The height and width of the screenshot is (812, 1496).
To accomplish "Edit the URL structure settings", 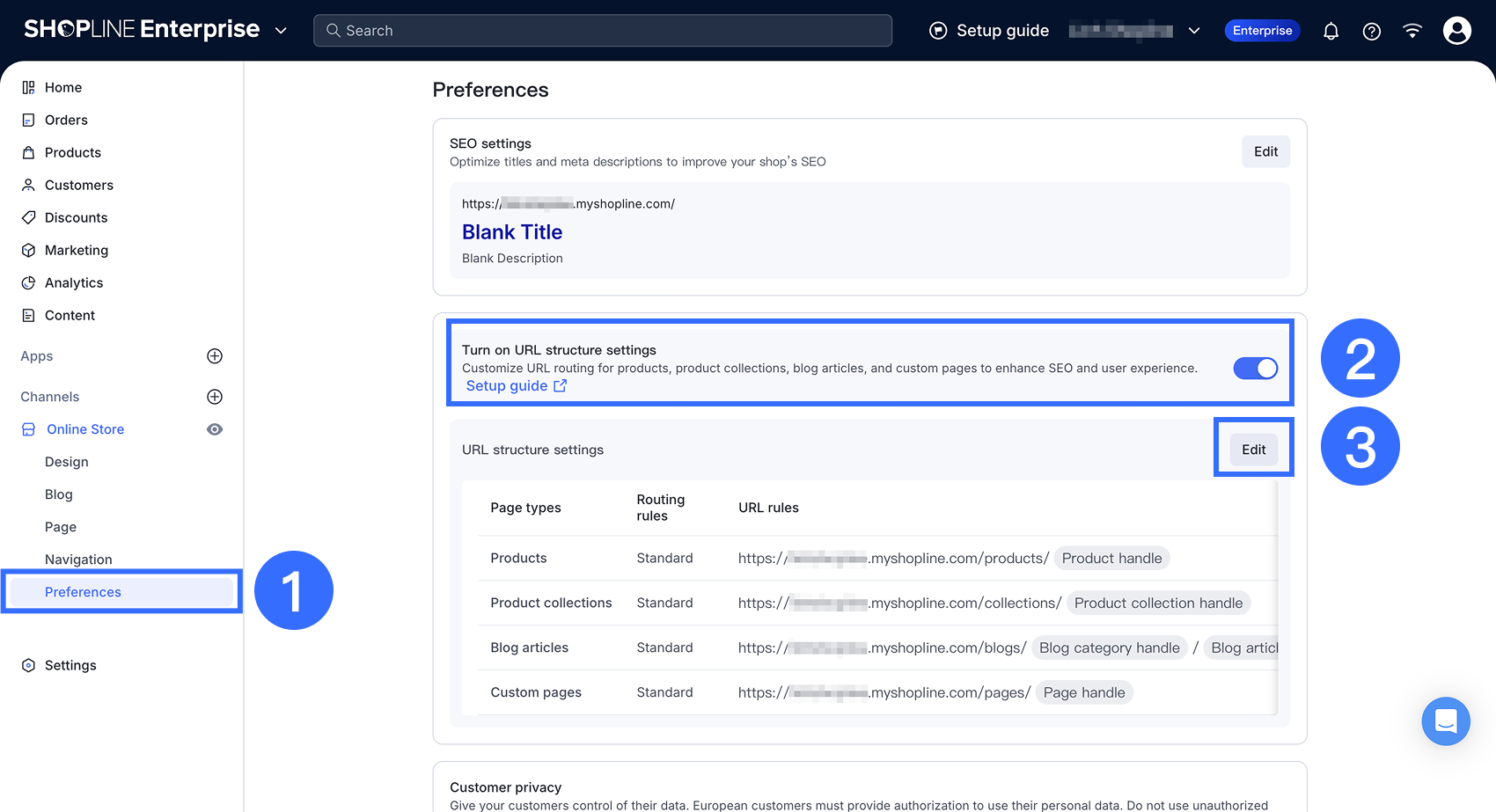I will point(1253,450).
